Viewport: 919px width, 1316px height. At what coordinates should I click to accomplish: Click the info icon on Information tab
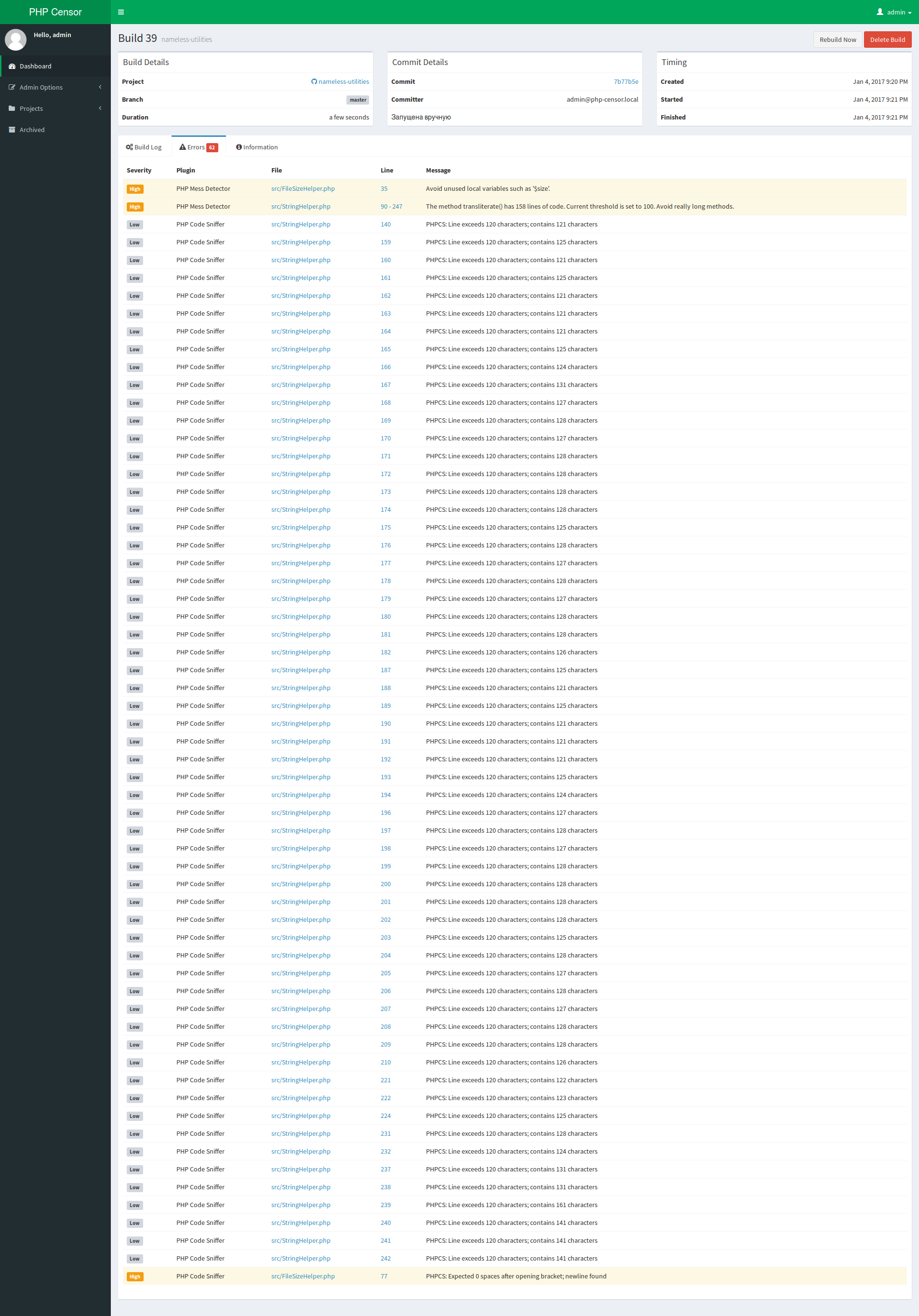point(240,147)
